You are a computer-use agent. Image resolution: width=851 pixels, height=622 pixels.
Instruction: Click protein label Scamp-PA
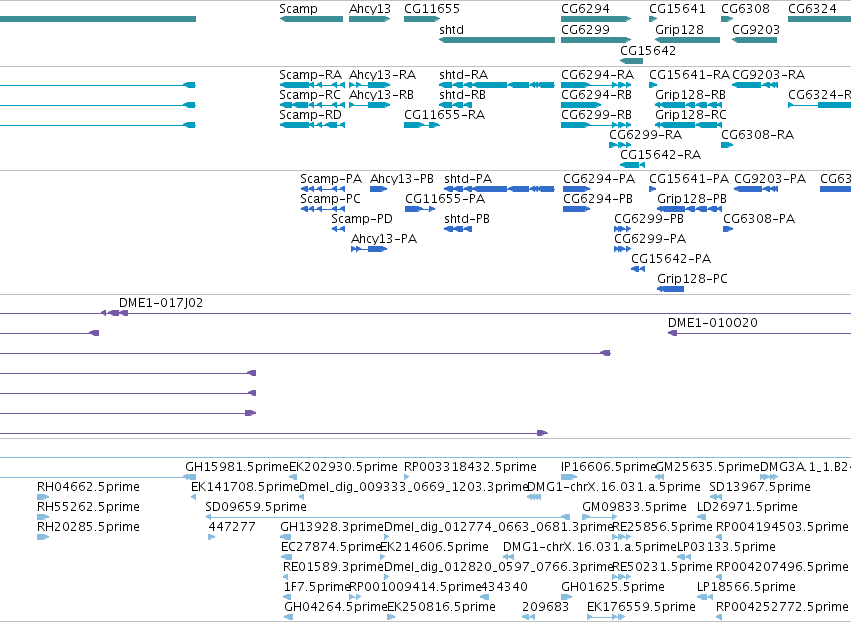(331, 179)
